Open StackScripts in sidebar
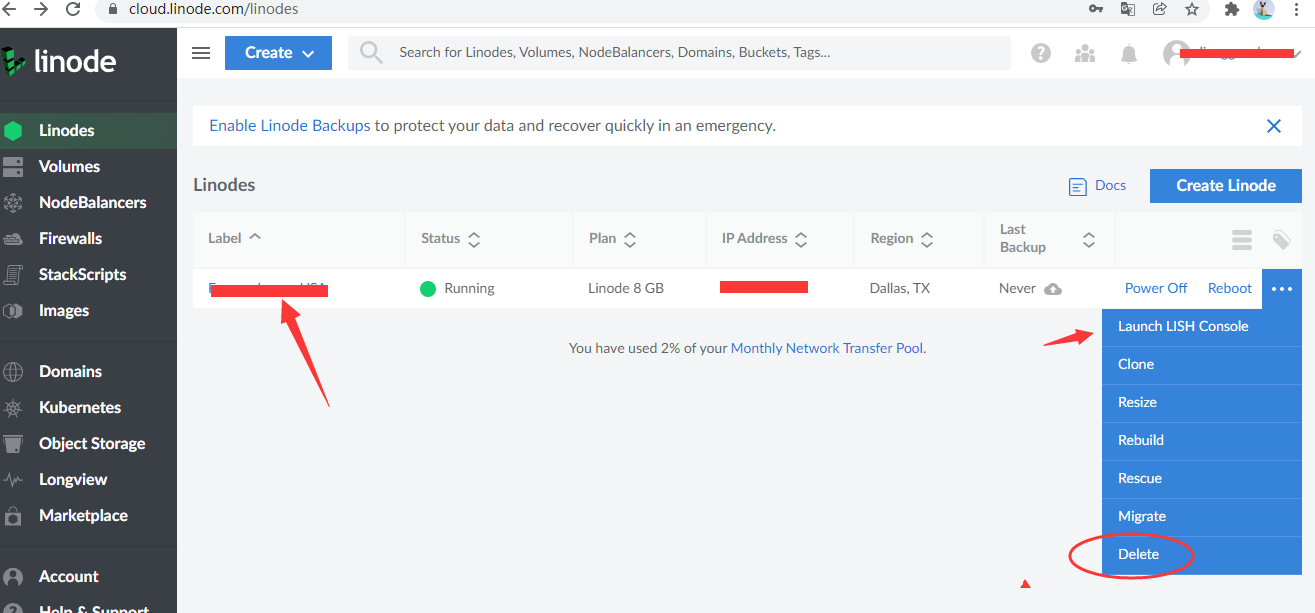Image resolution: width=1315 pixels, height=613 pixels. (88, 274)
